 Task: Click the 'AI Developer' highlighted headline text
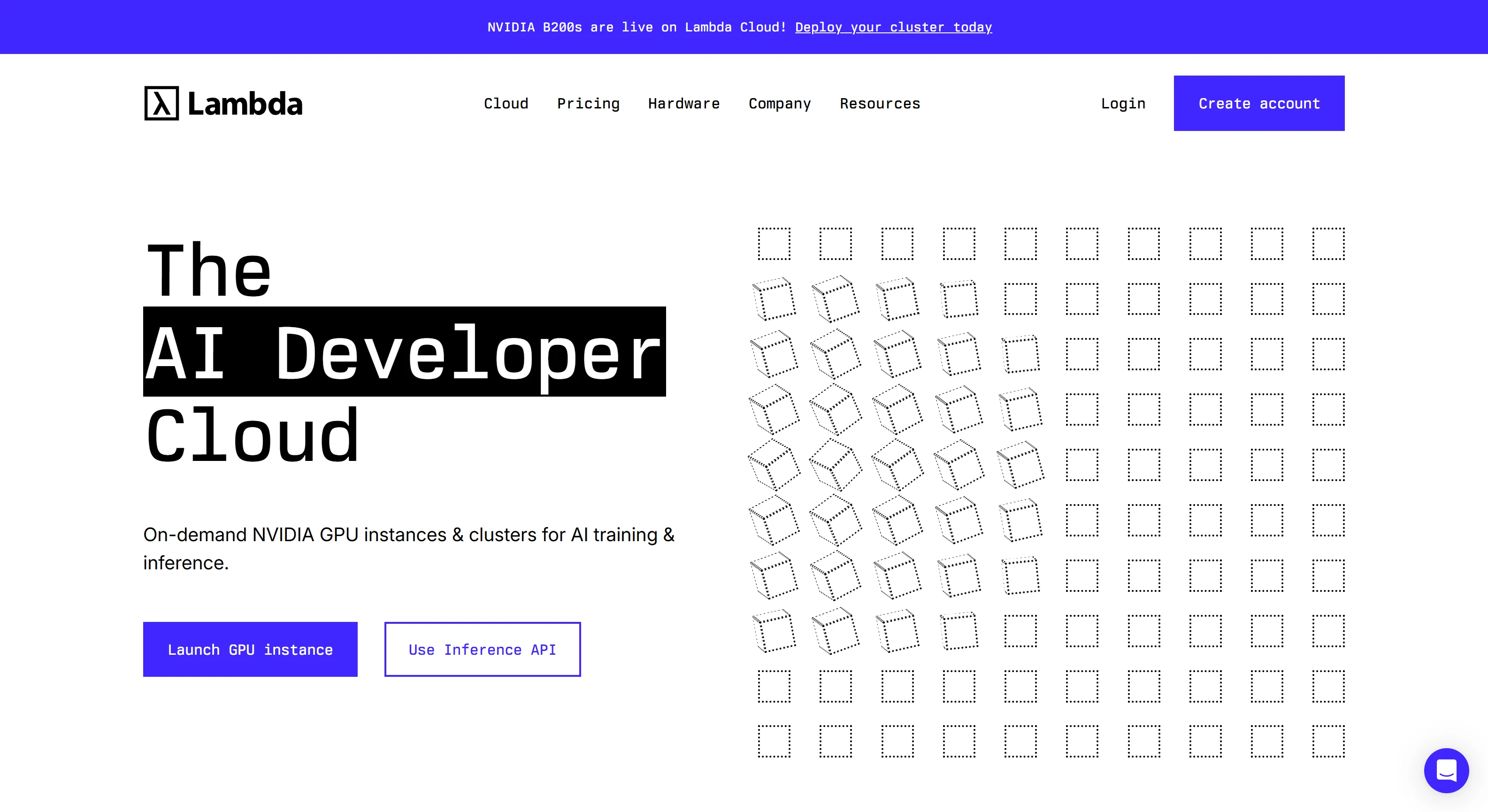pyautogui.click(x=404, y=352)
